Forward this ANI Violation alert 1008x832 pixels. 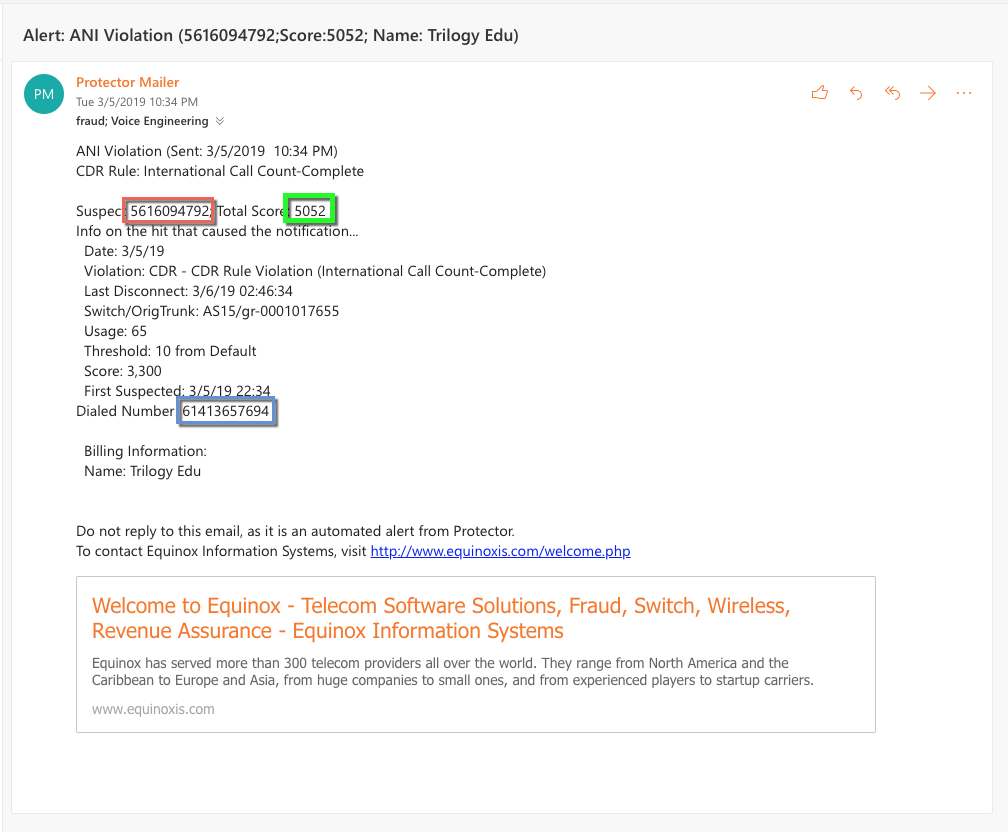tap(928, 93)
